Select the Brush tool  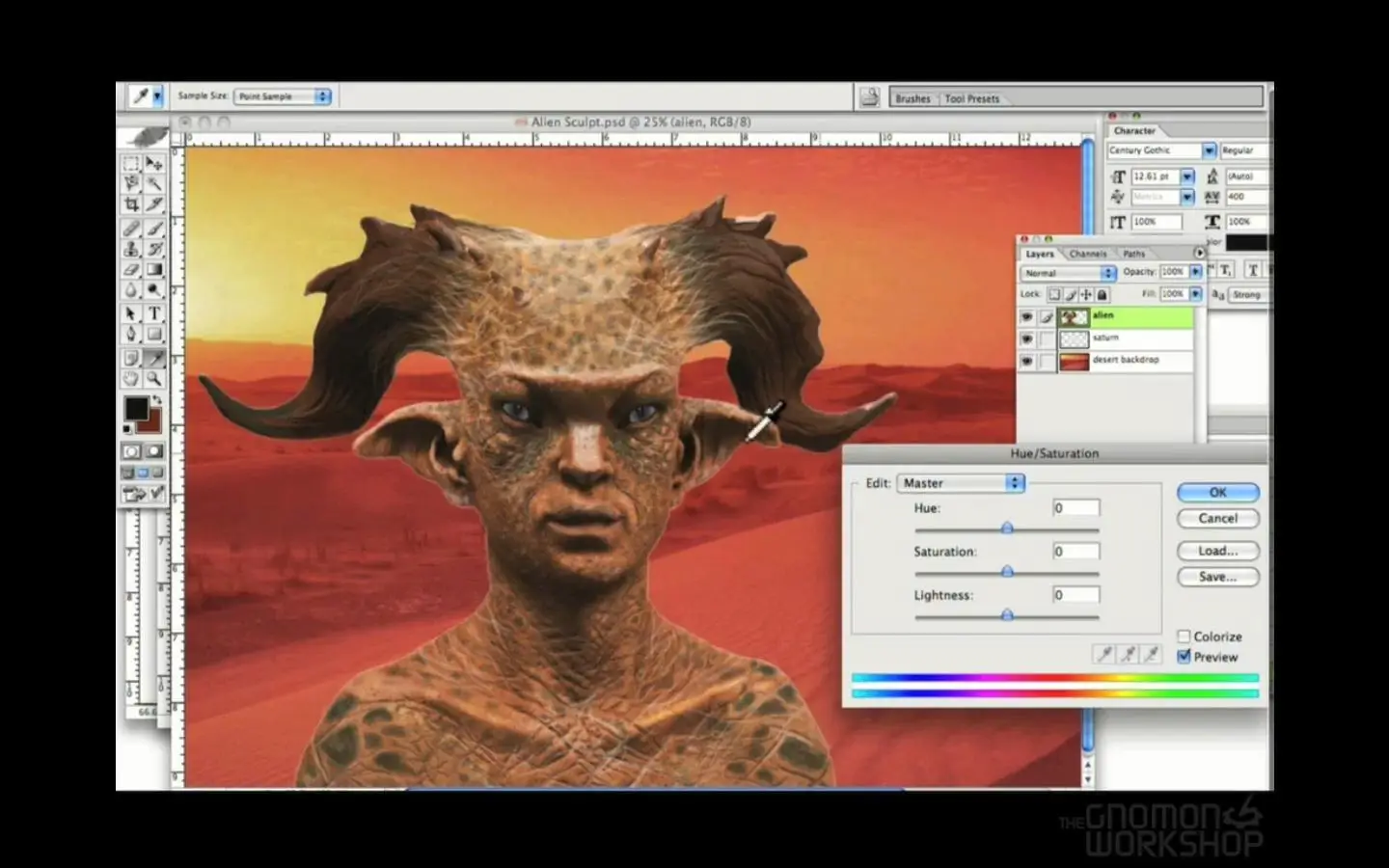tap(154, 229)
